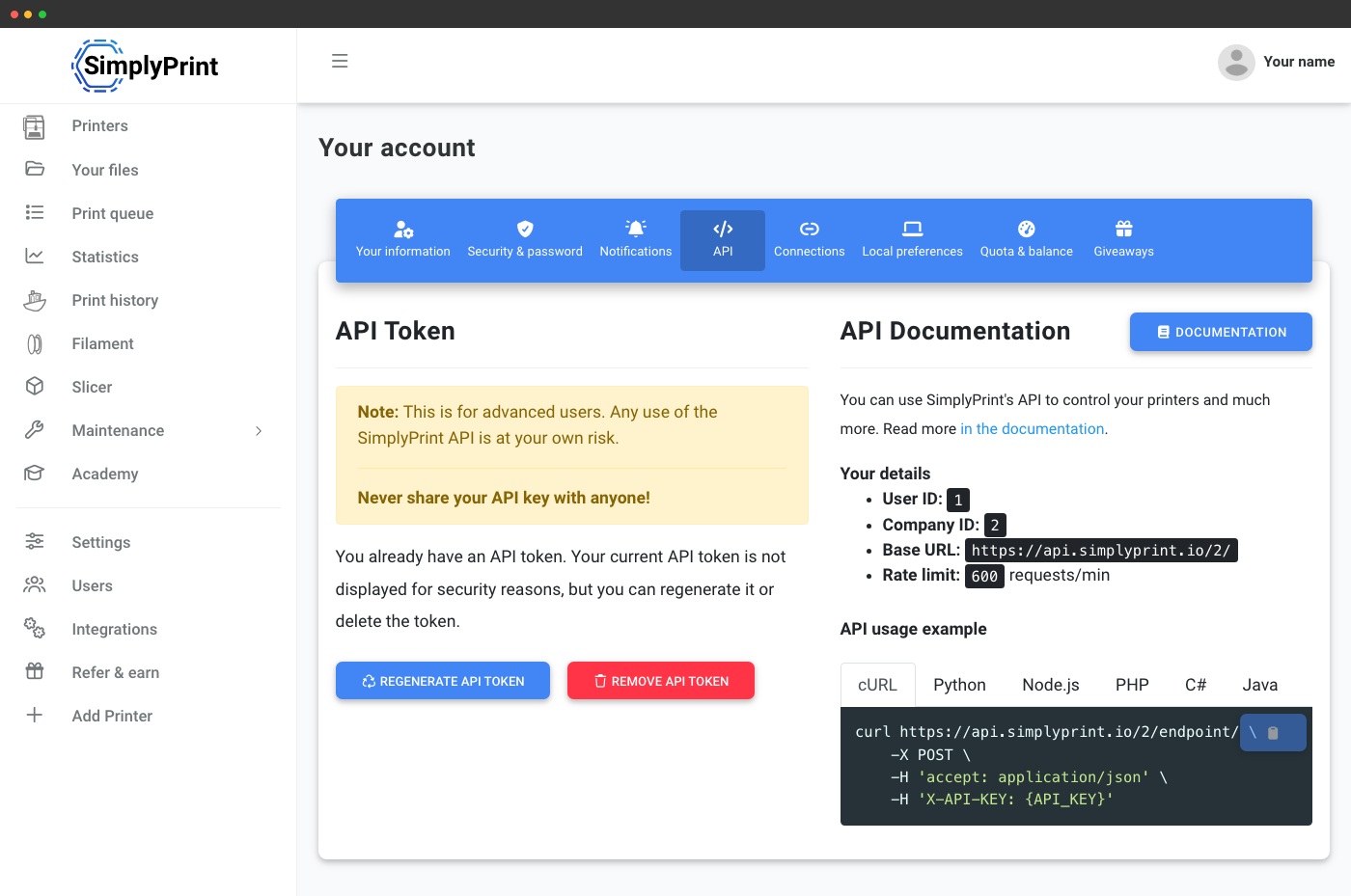Image resolution: width=1351 pixels, height=896 pixels.
Task: Open the Academy label
Action: 105,474
